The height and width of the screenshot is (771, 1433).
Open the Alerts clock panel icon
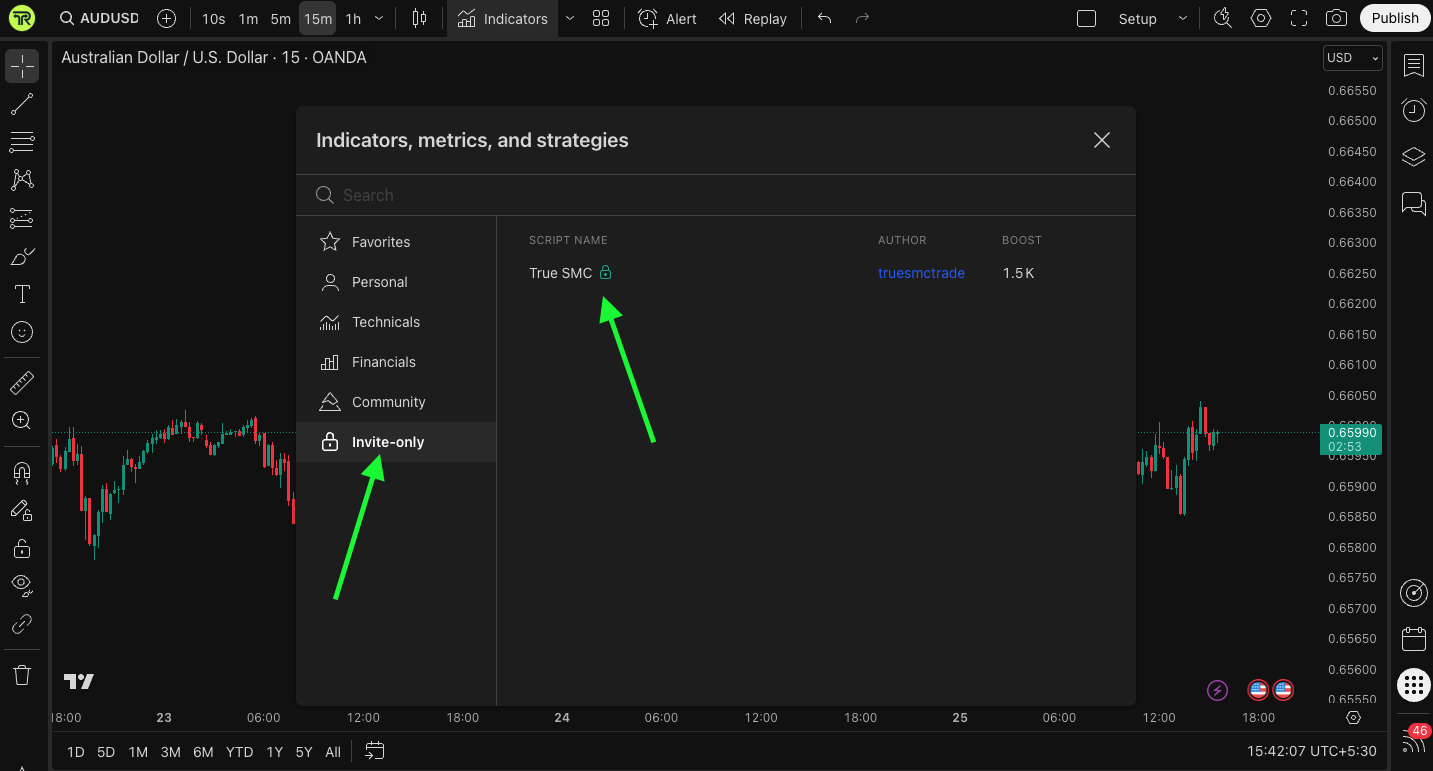(1413, 110)
